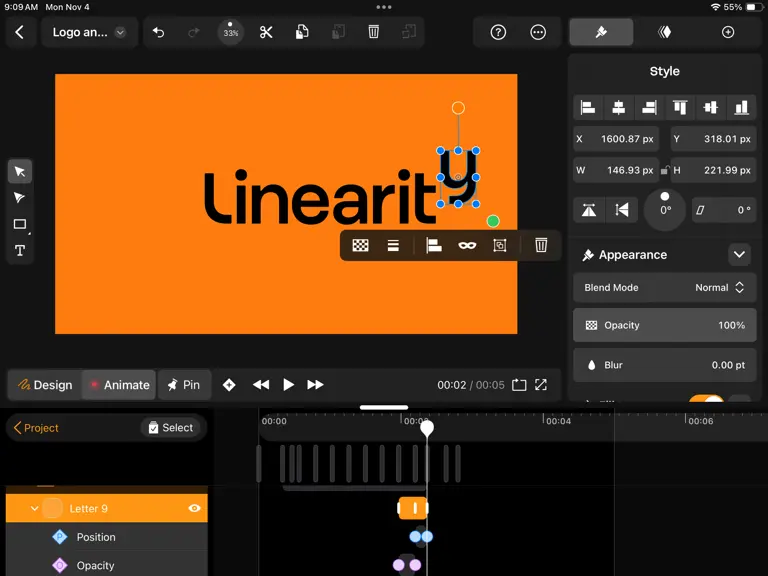The width and height of the screenshot is (768, 576).
Task: Collapse the Letter 9 layer
Action: 34,509
